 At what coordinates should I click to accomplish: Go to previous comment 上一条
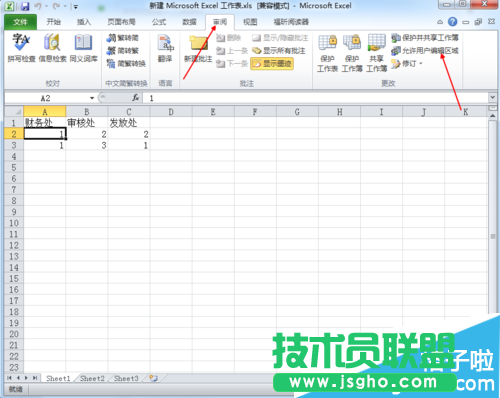click(x=232, y=51)
